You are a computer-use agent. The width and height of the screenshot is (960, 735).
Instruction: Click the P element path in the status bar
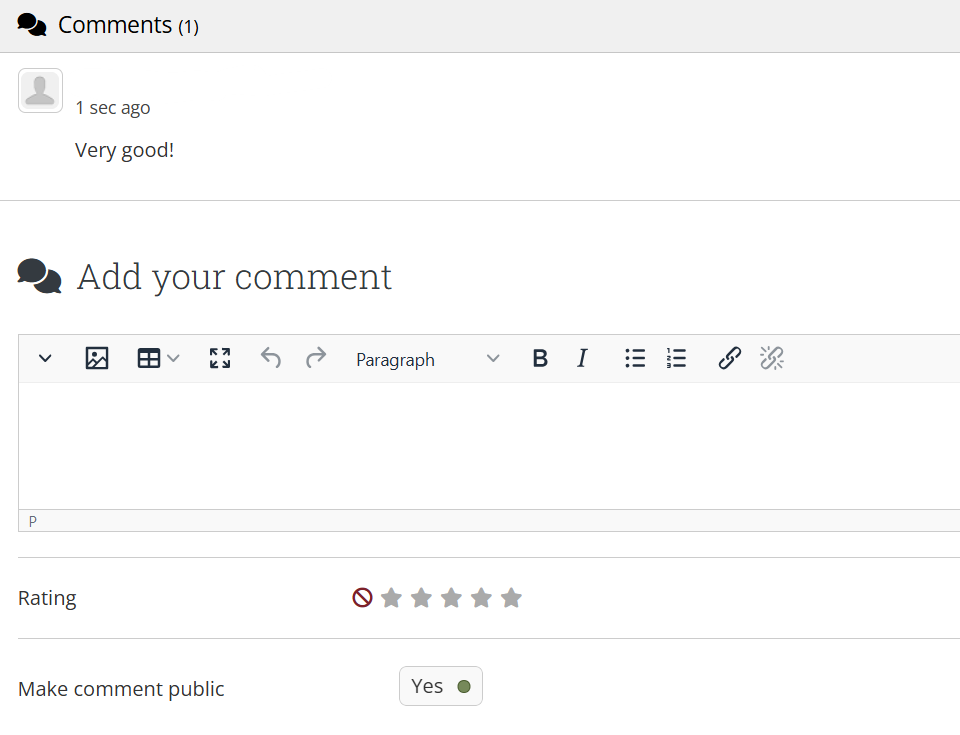pyautogui.click(x=33, y=521)
